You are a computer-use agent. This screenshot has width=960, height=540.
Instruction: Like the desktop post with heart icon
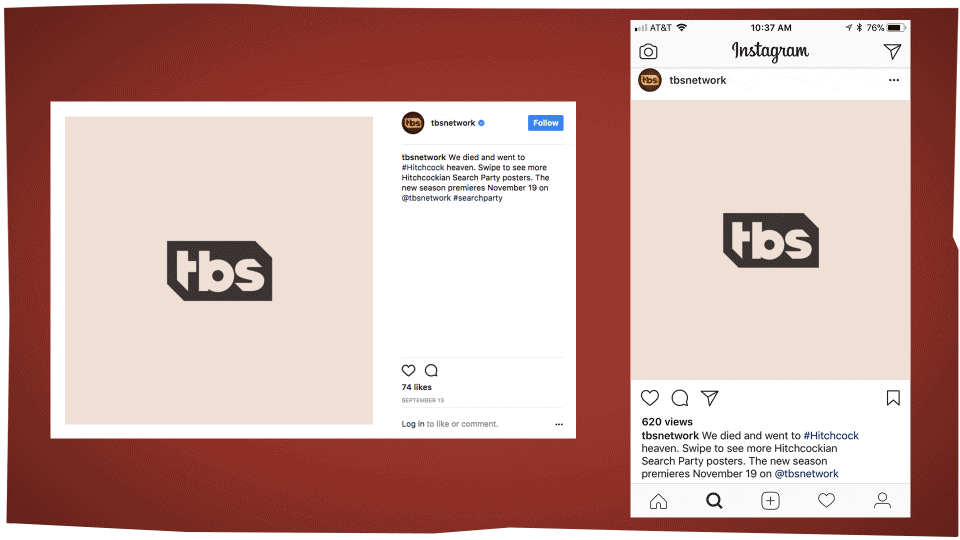(x=408, y=370)
